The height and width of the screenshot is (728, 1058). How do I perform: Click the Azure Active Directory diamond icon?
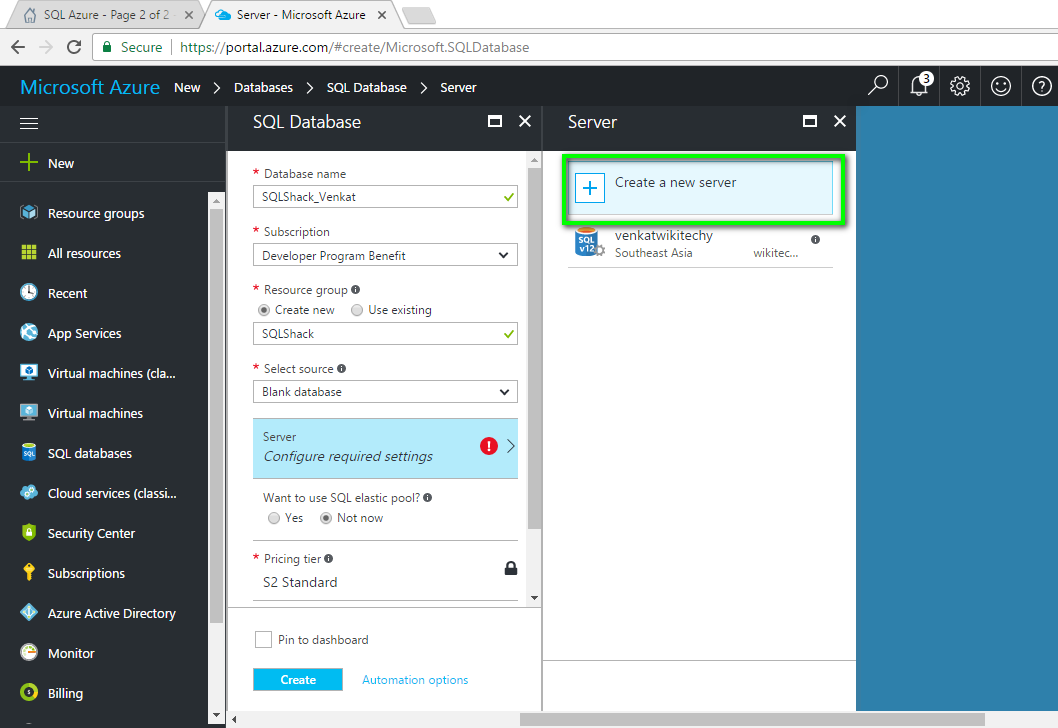click(29, 612)
